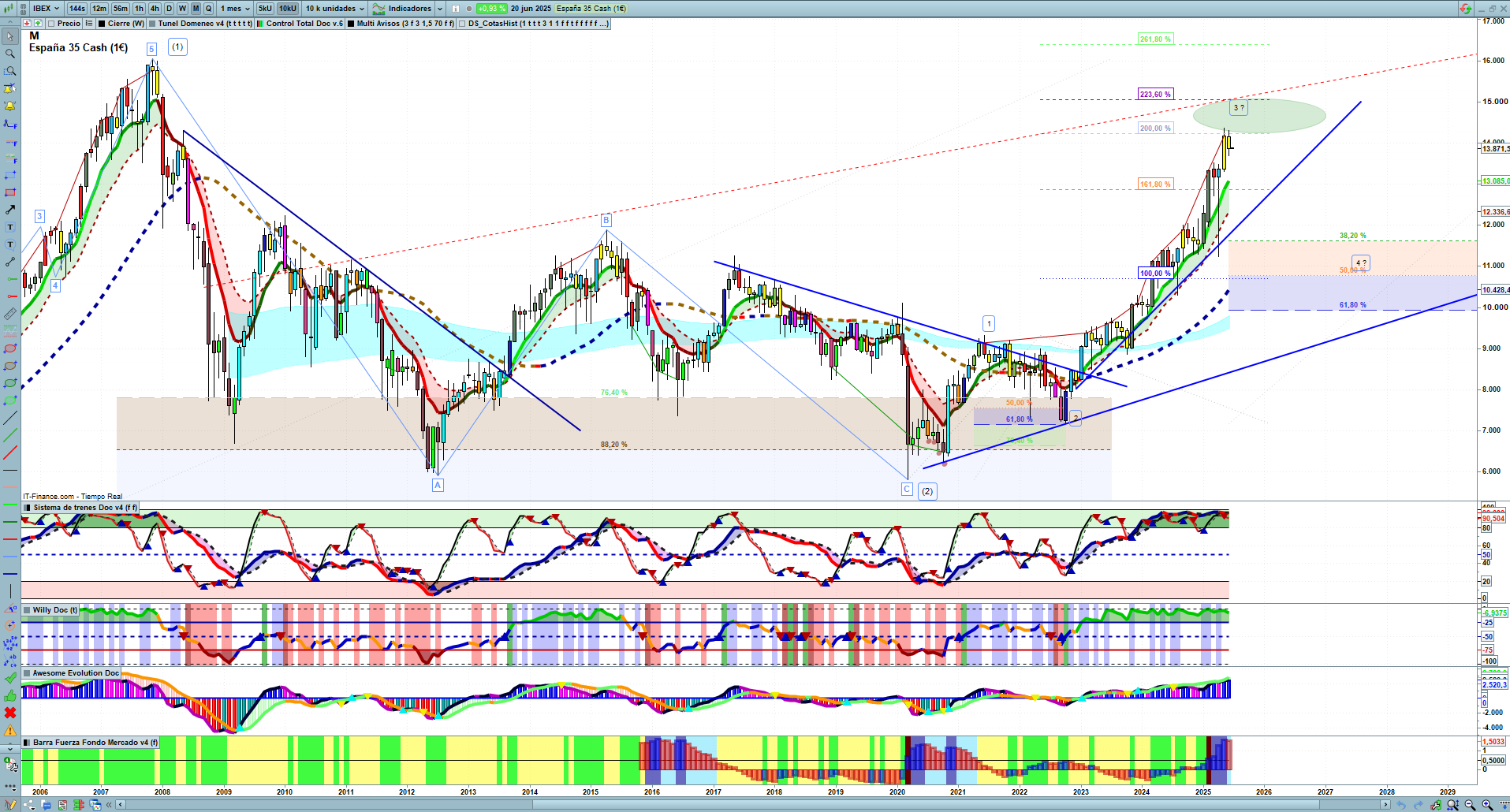Screen dimensions: 1510x812
Task: Choose the black arrow drawing tool
Action: tap(10, 210)
